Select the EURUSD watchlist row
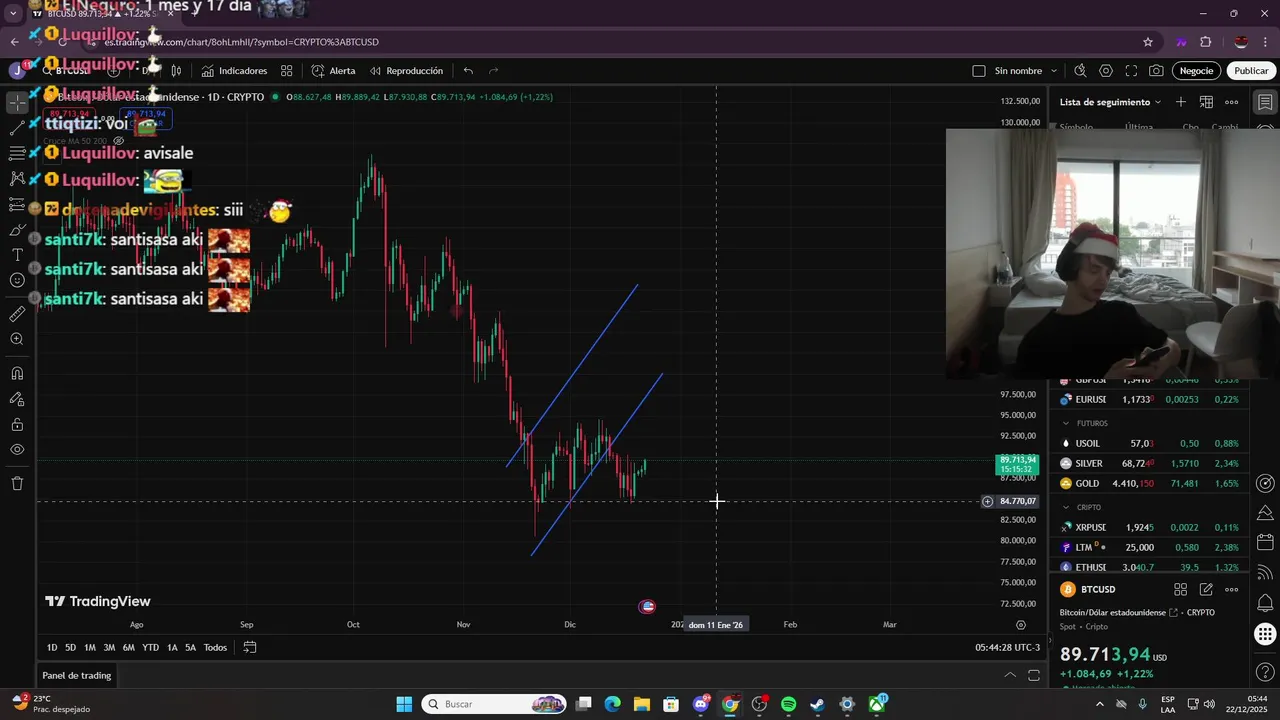This screenshot has width=1280, height=720. [x=1149, y=399]
